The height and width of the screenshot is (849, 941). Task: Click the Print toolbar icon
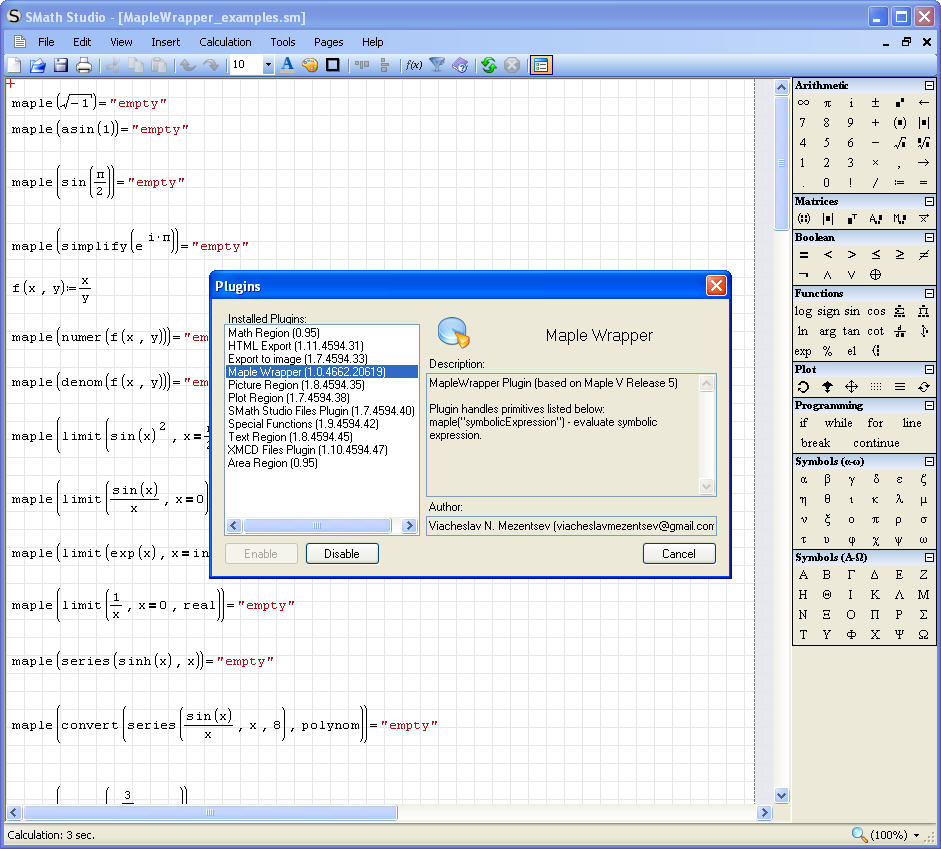pyautogui.click(x=84, y=65)
